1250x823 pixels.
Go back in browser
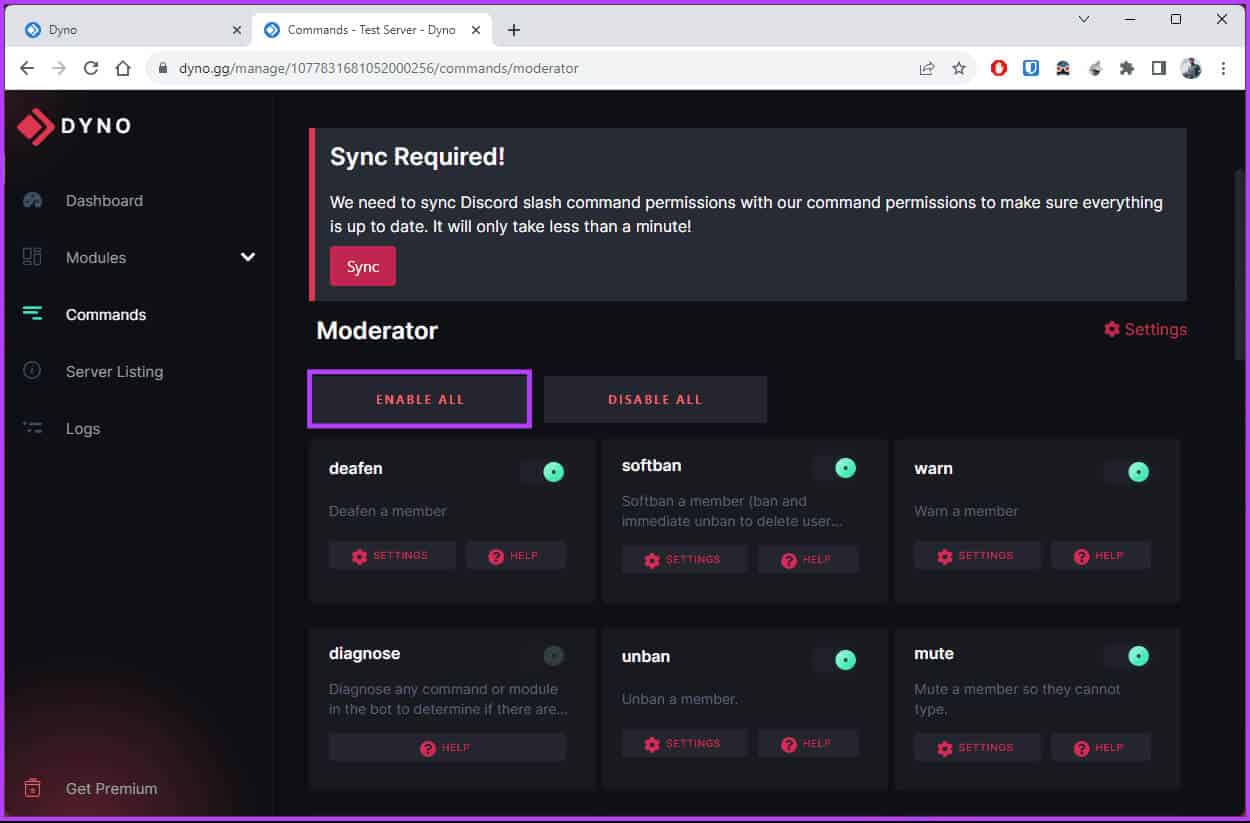(x=27, y=68)
